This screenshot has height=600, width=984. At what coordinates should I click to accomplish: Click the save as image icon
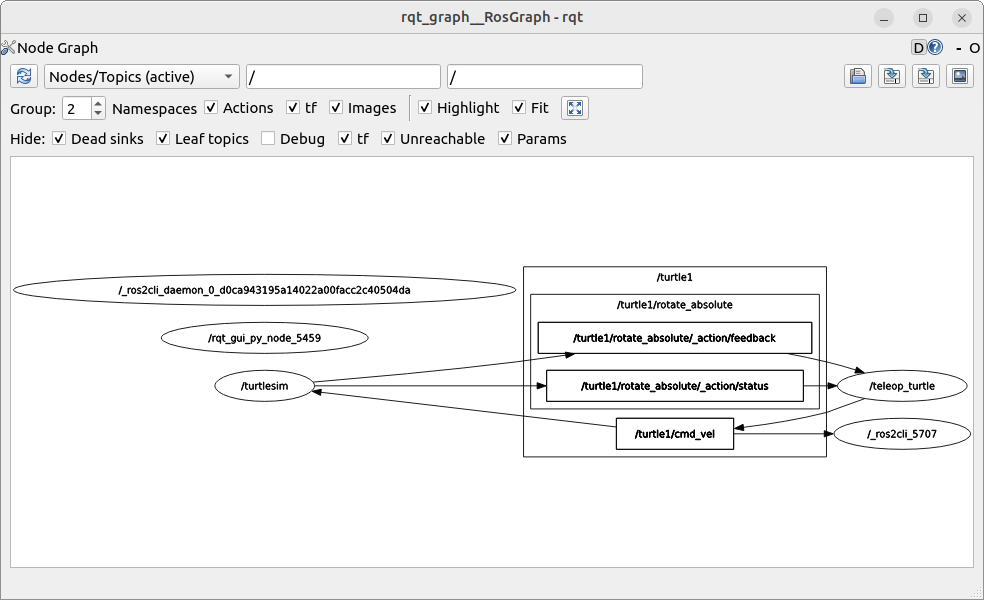[960, 77]
